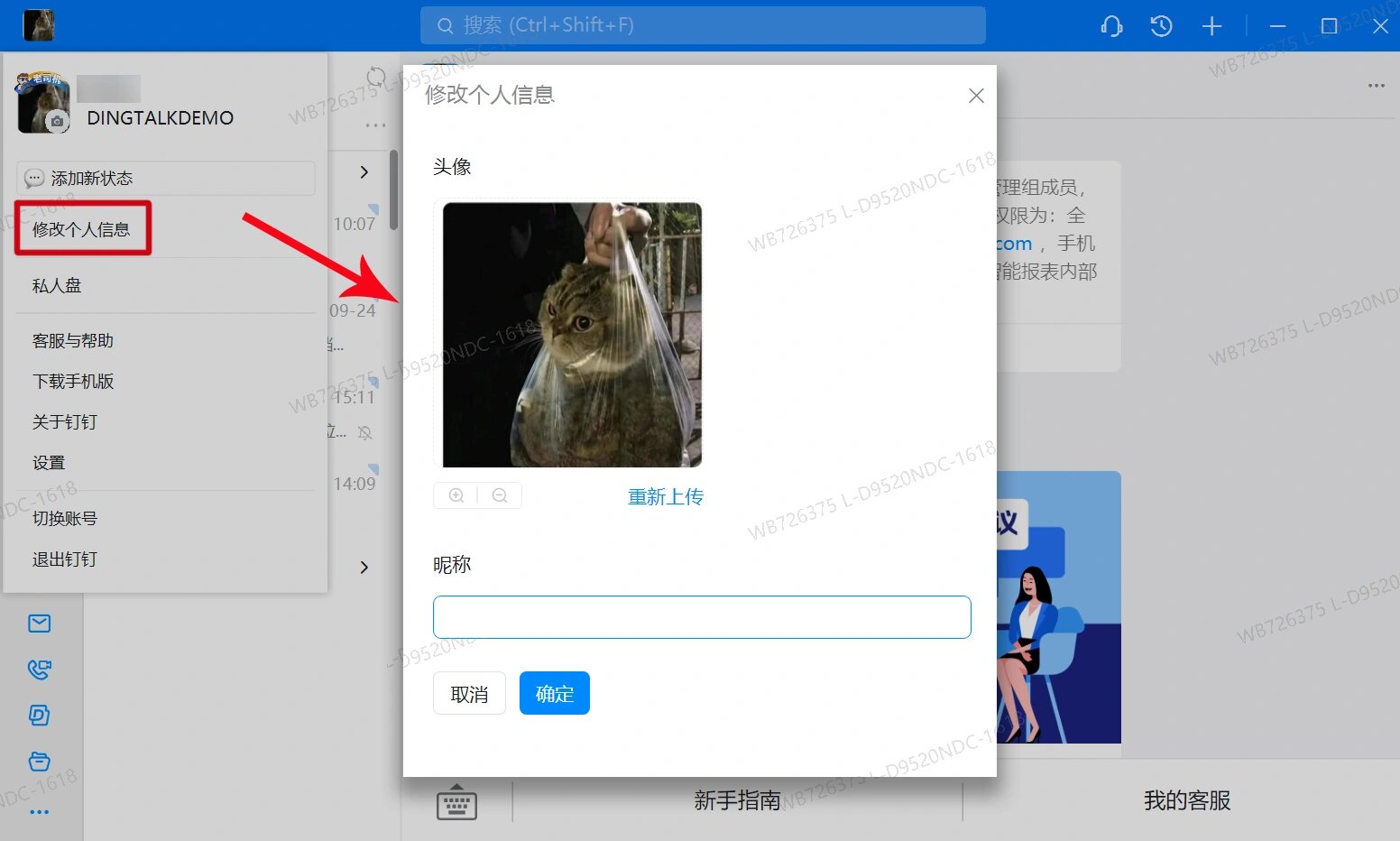
Task: Click the cat avatar preview image
Action: click(572, 335)
